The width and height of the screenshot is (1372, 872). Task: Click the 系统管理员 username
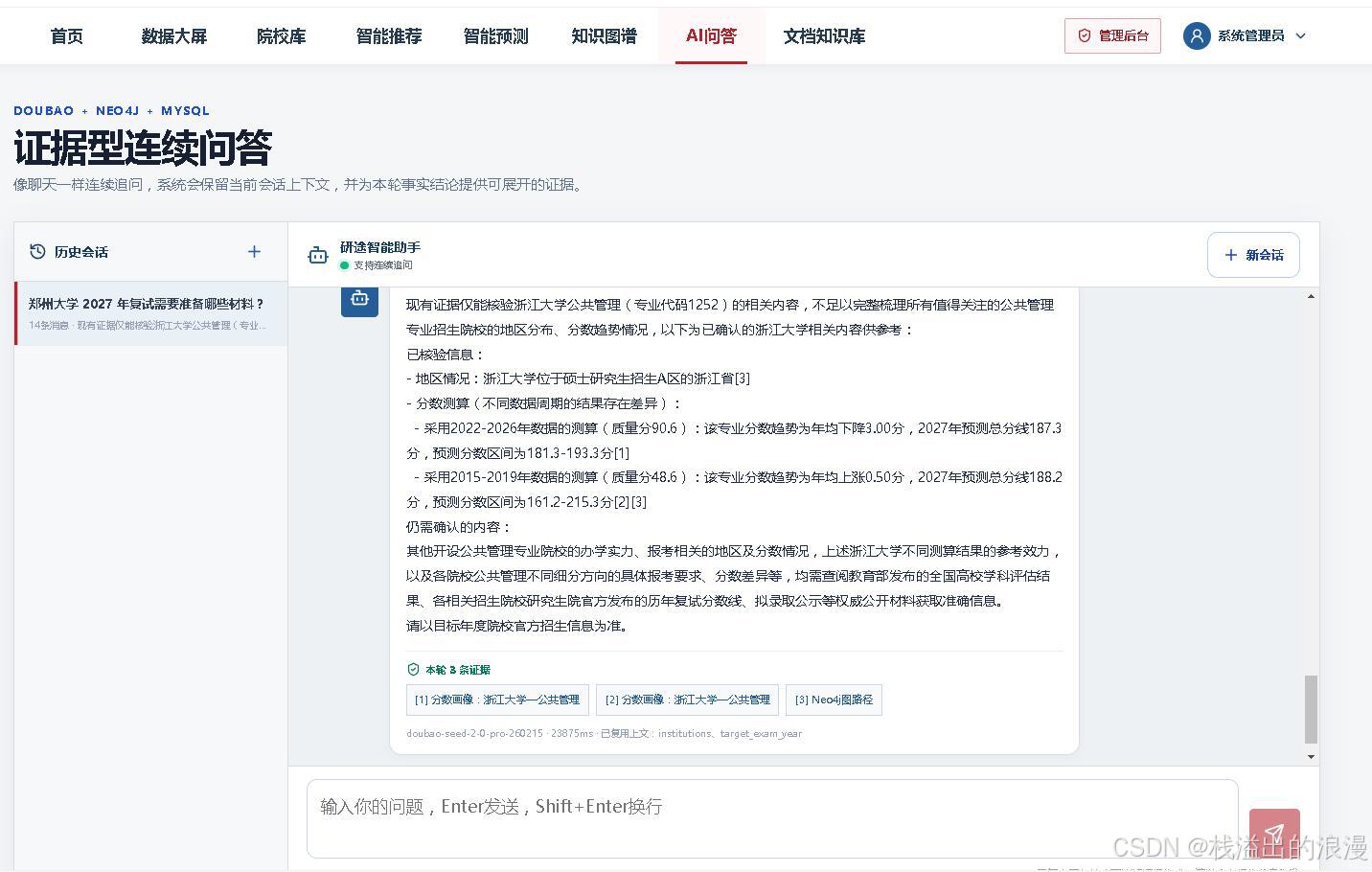click(x=1251, y=35)
